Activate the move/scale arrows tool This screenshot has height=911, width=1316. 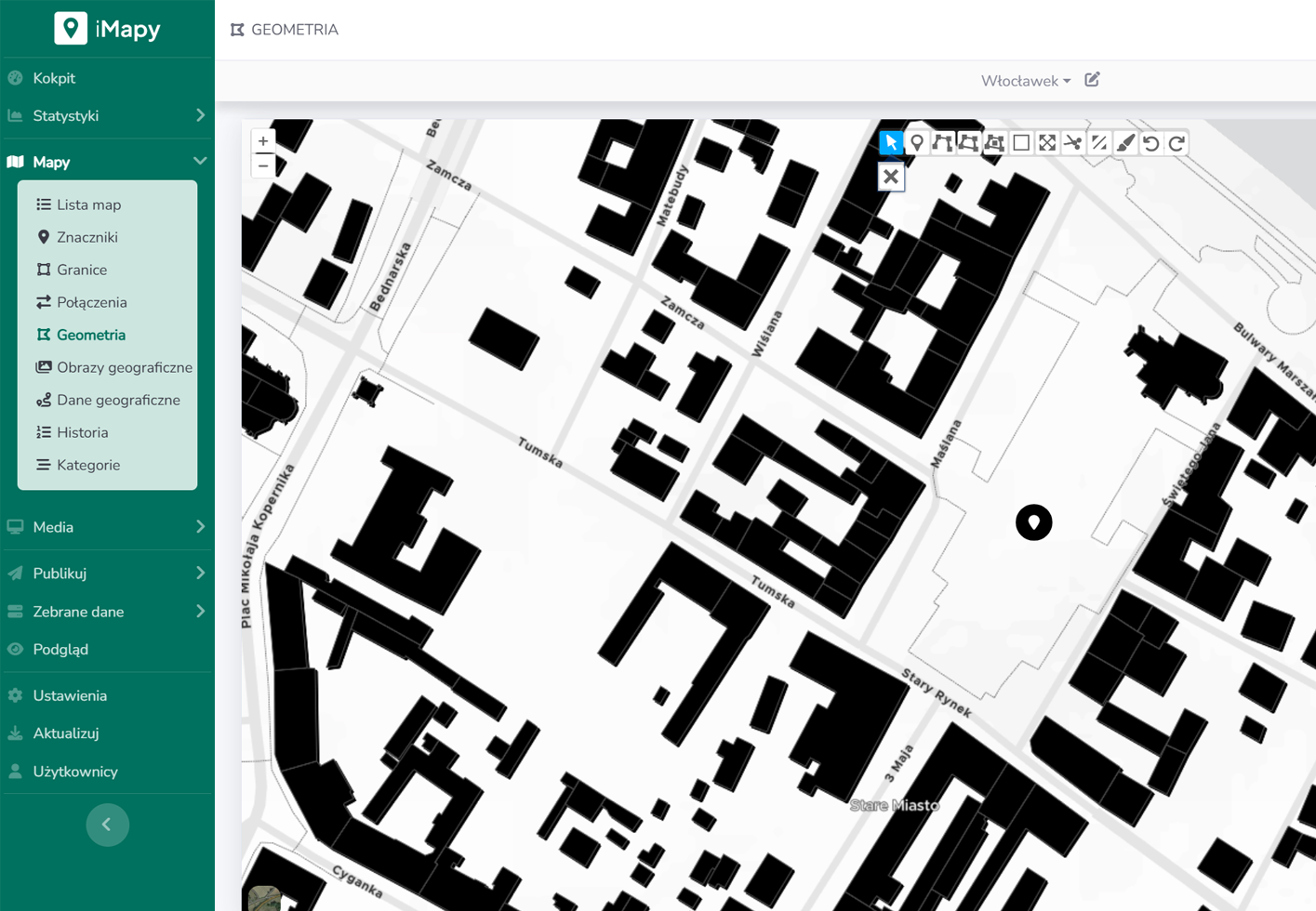(1047, 143)
